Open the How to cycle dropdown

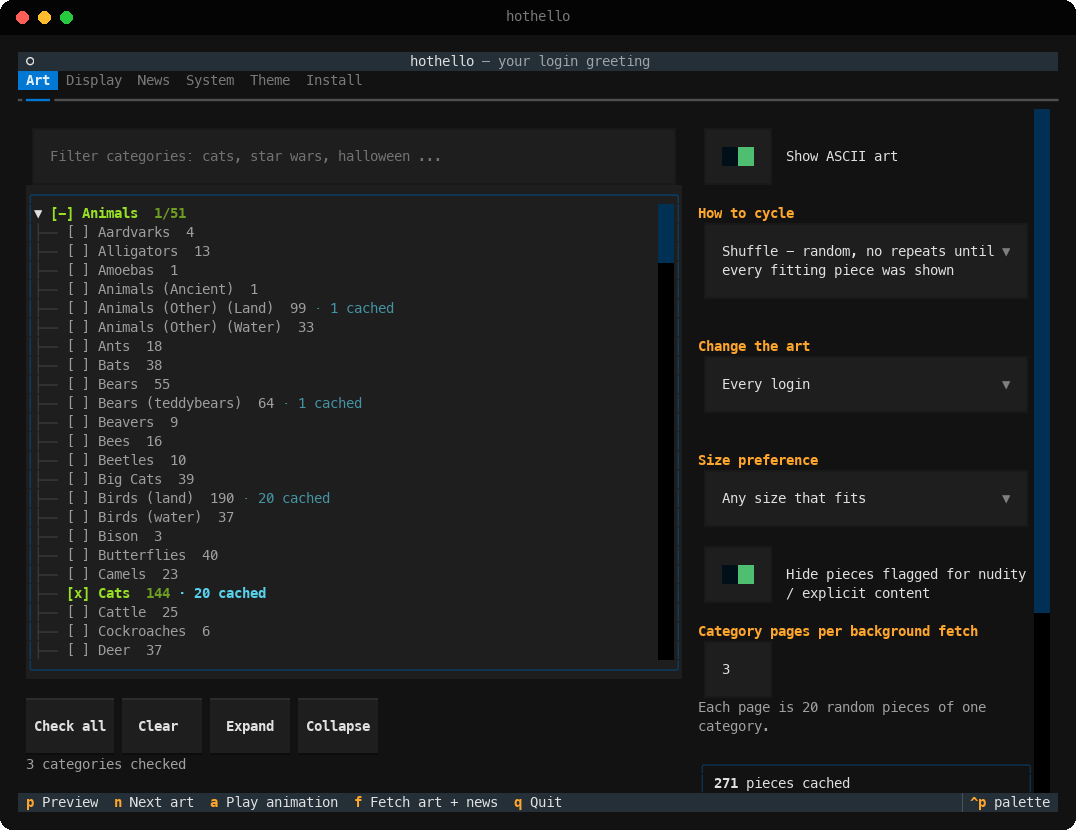point(865,261)
